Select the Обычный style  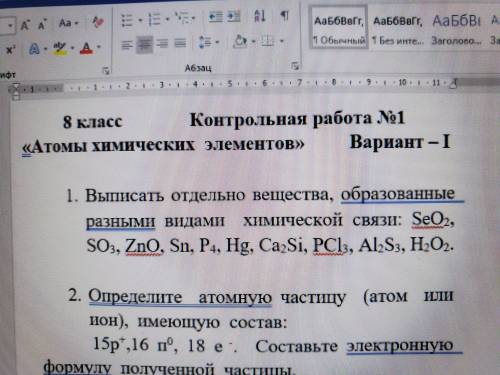[339, 28]
